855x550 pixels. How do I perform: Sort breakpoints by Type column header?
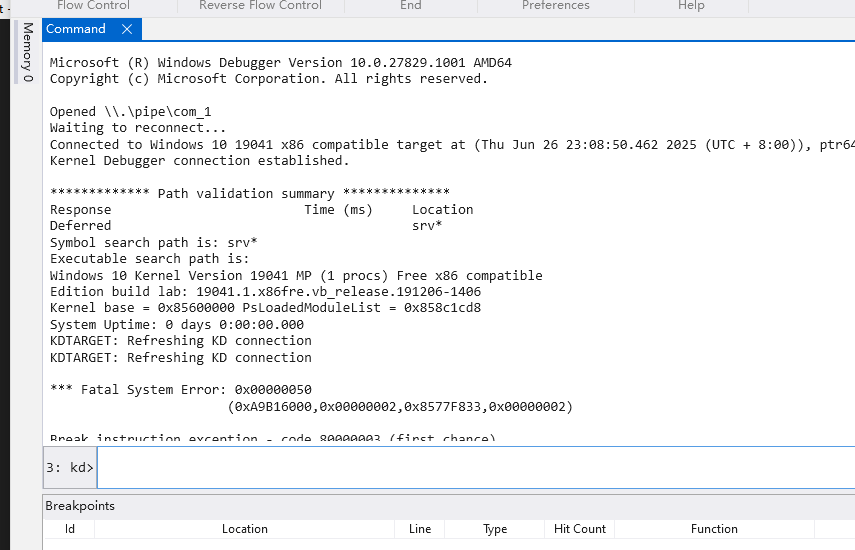[495, 529]
